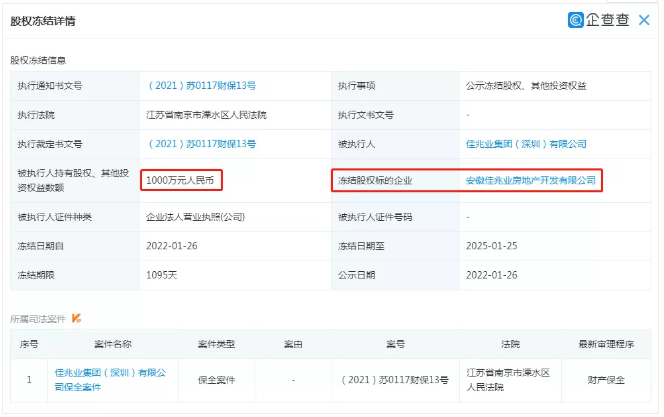This screenshot has height=417, width=664.
Task: Click 财产保全 cell in case table
Action: [606, 380]
